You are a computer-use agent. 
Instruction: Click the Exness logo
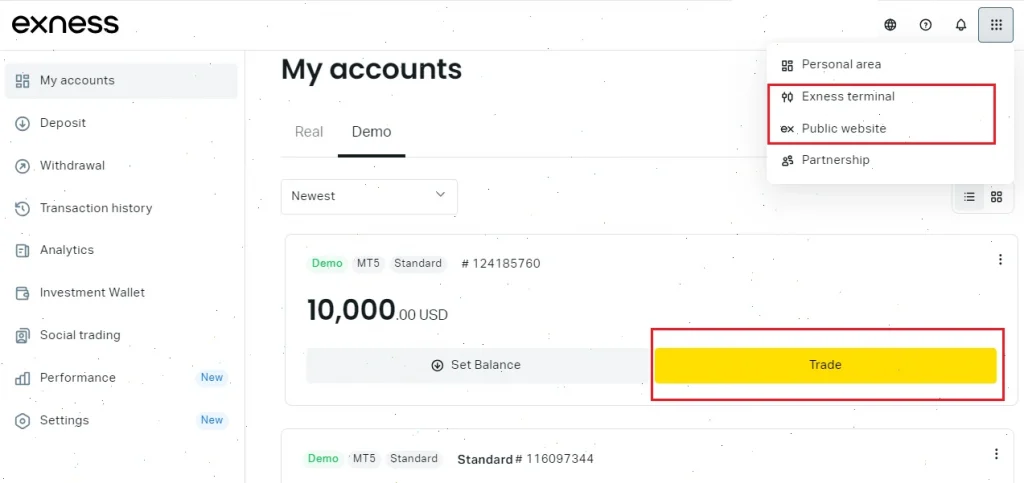(x=65, y=25)
